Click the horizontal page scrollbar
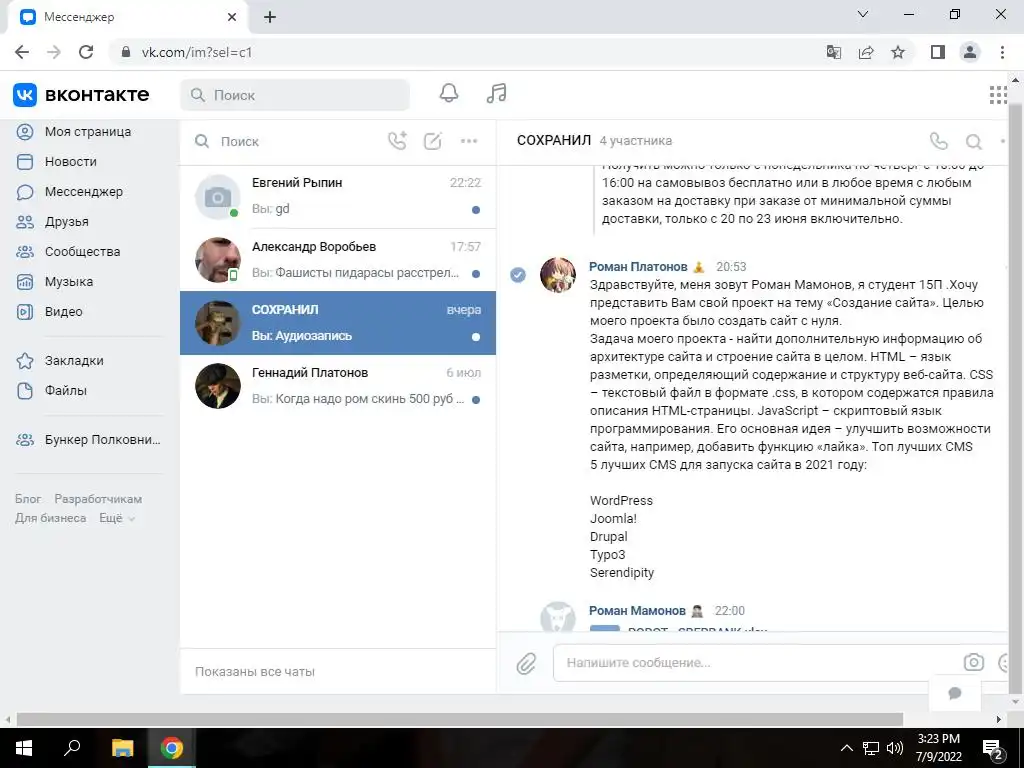This screenshot has height=768, width=1024. coord(460,719)
